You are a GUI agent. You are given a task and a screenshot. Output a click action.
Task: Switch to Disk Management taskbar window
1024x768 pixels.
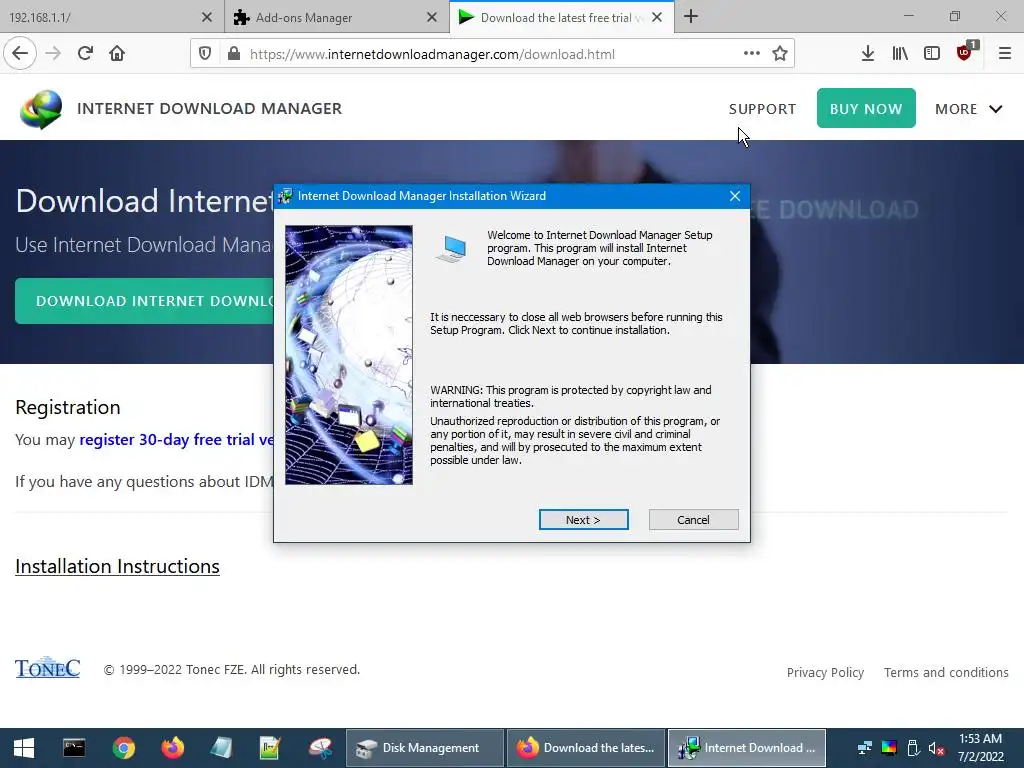coord(424,748)
